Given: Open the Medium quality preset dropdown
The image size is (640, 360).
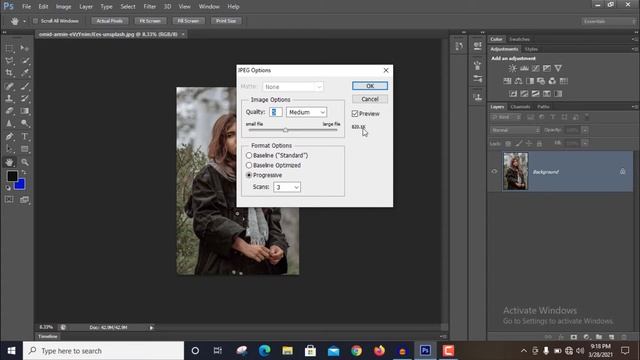Looking at the screenshot, I should [306, 112].
